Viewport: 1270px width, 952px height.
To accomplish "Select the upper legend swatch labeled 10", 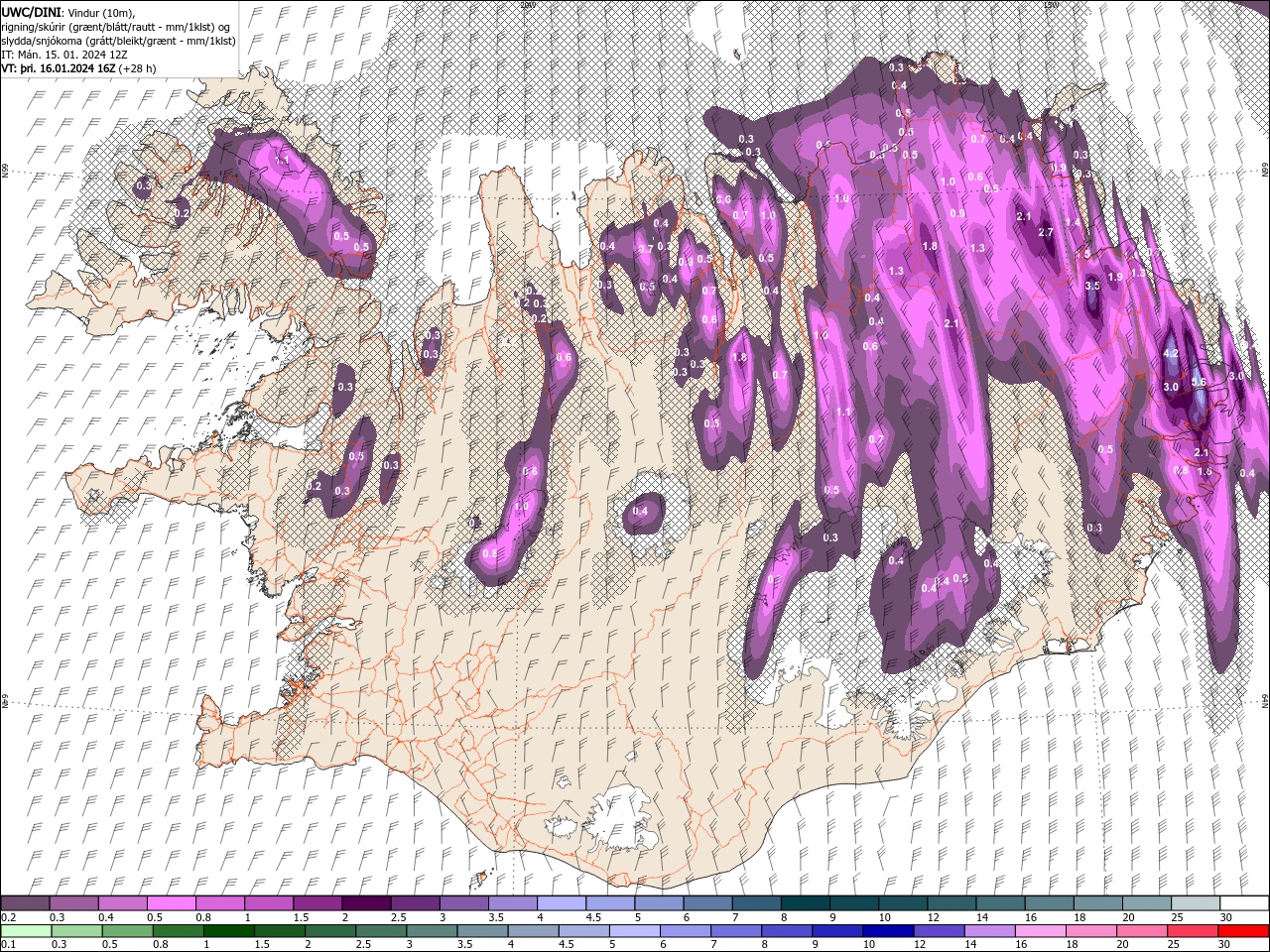I will (x=903, y=903).
